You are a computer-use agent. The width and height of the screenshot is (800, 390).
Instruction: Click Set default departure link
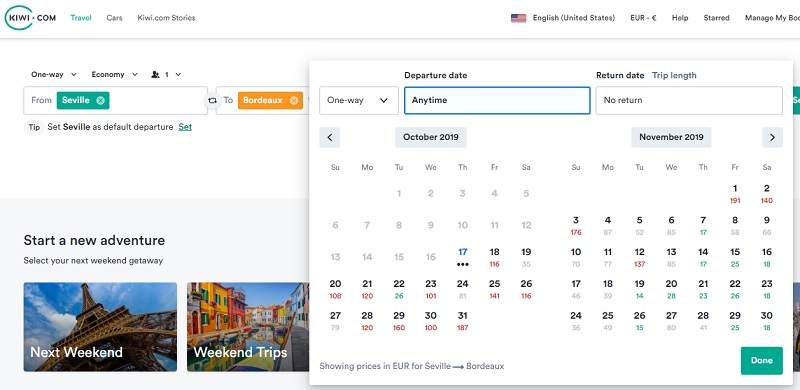point(185,127)
